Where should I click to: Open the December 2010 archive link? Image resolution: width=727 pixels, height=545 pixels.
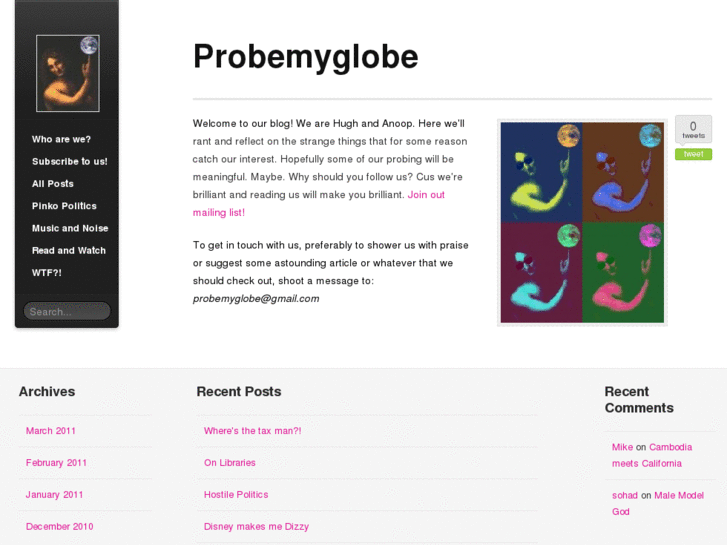coord(59,527)
